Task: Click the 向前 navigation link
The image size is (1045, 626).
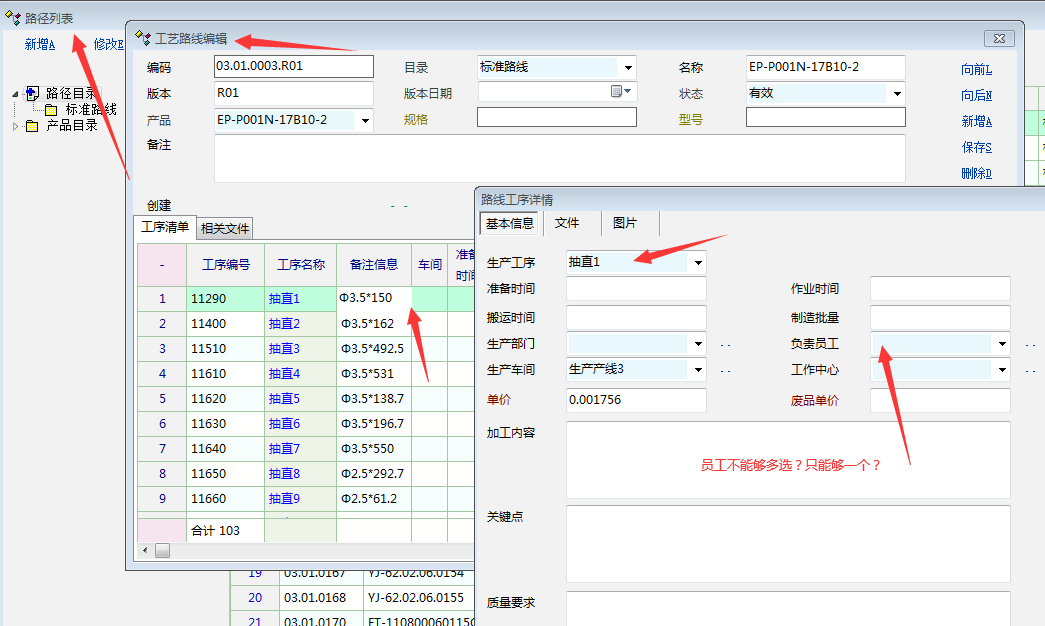Action: click(x=976, y=69)
